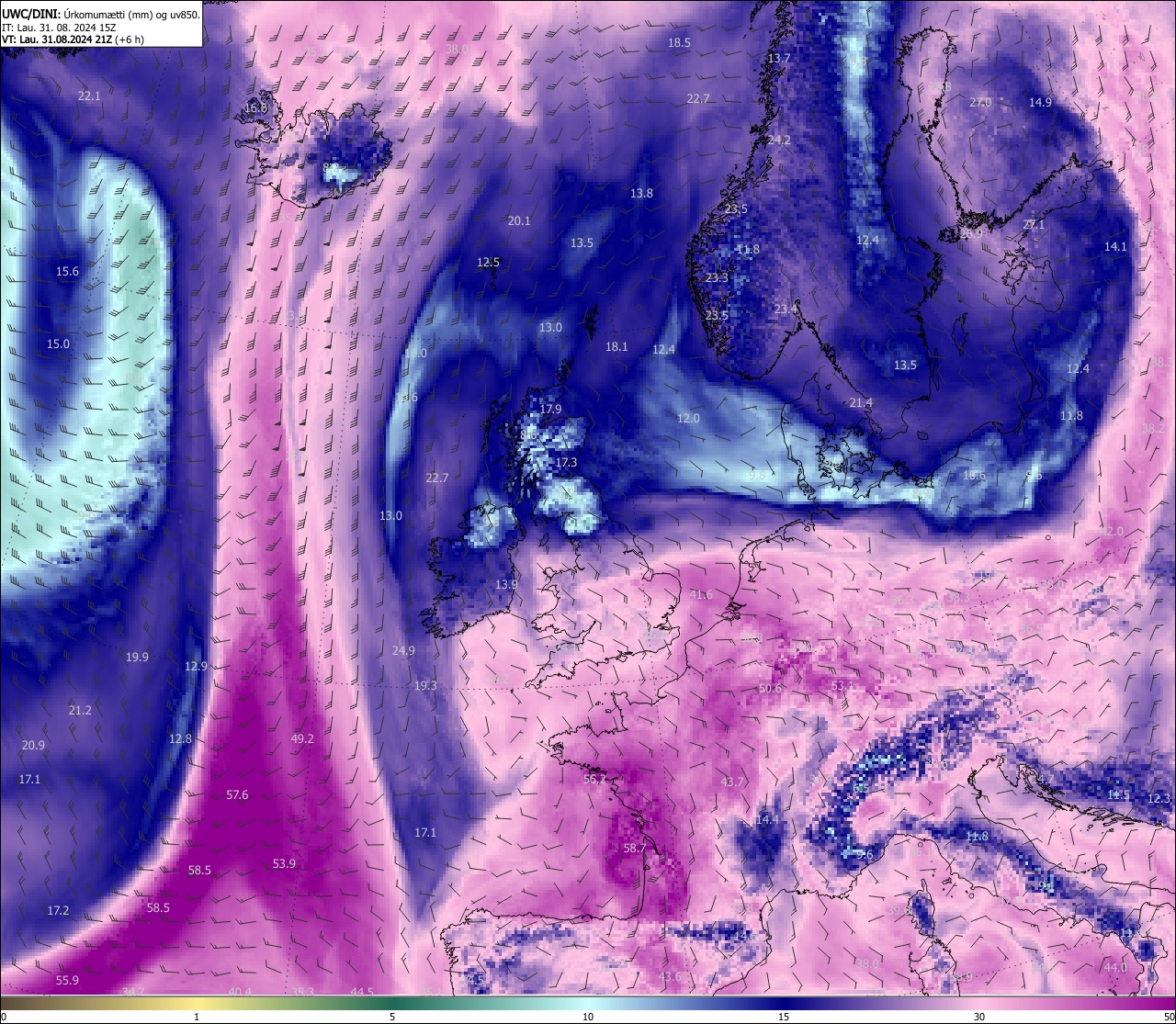Click the 24.9 value label
The image size is (1176, 1024).
point(403,651)
